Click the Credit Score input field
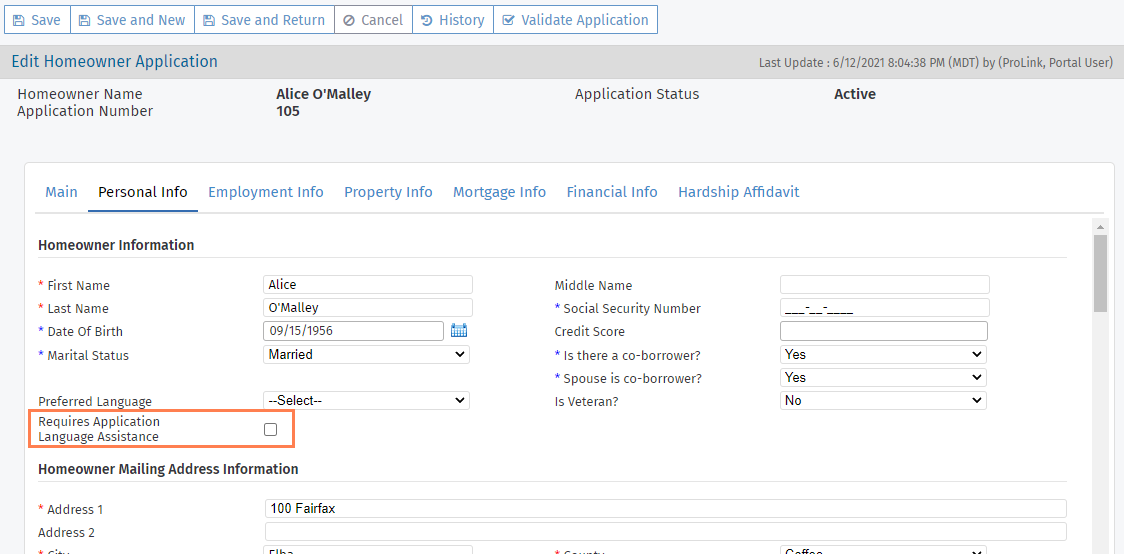1124x554 pixels. pos(883,331)
